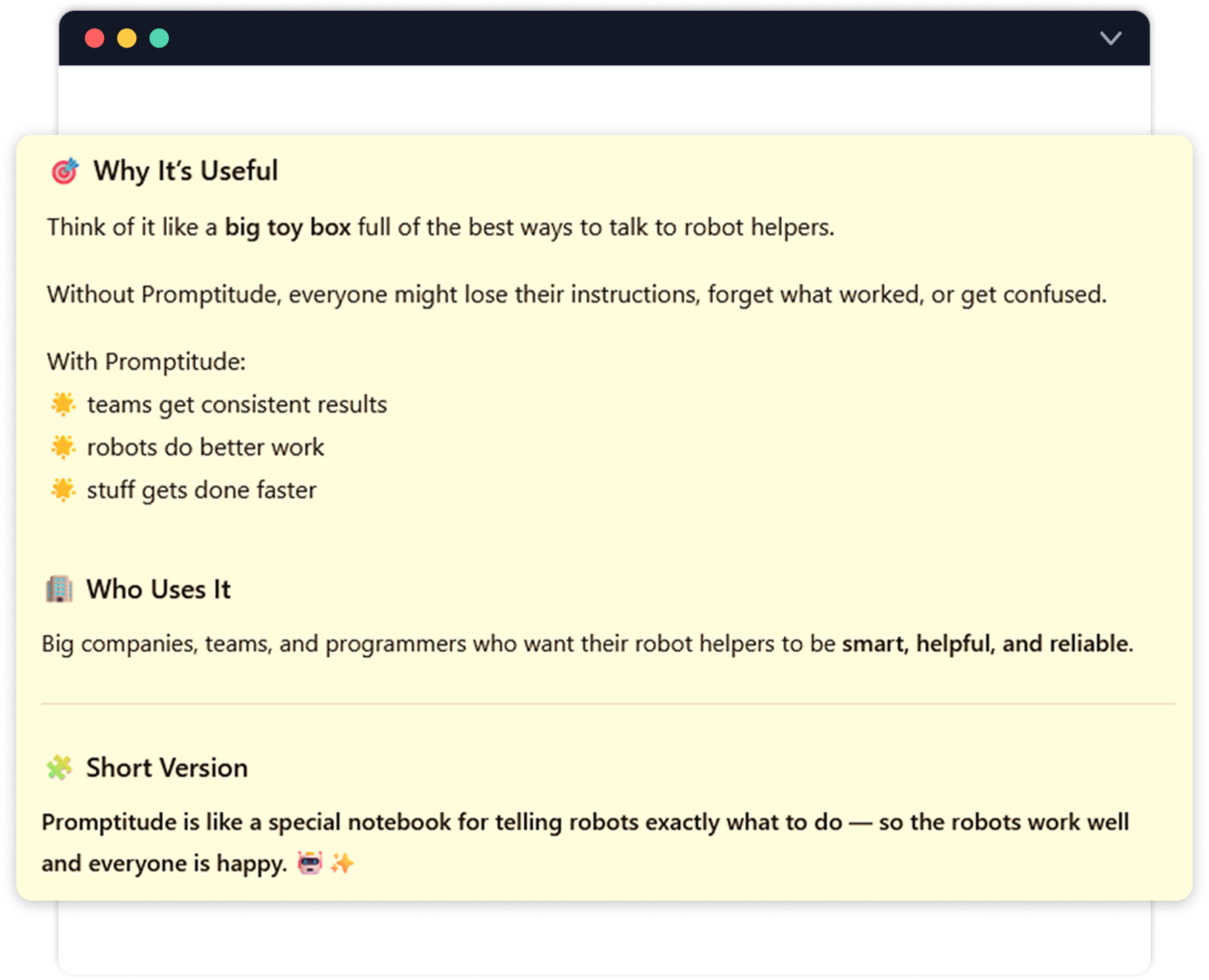Click the robot face emoji after happy
Viewport: 1209px width, 980px height.
(310, 863)
